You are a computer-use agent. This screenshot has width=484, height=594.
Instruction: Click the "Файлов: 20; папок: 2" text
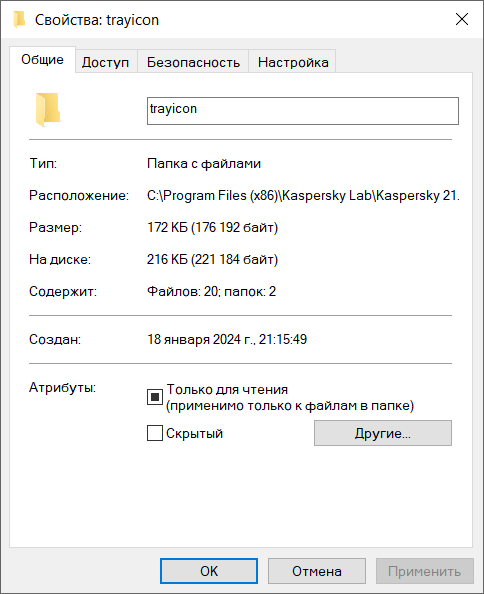(211, 291)
